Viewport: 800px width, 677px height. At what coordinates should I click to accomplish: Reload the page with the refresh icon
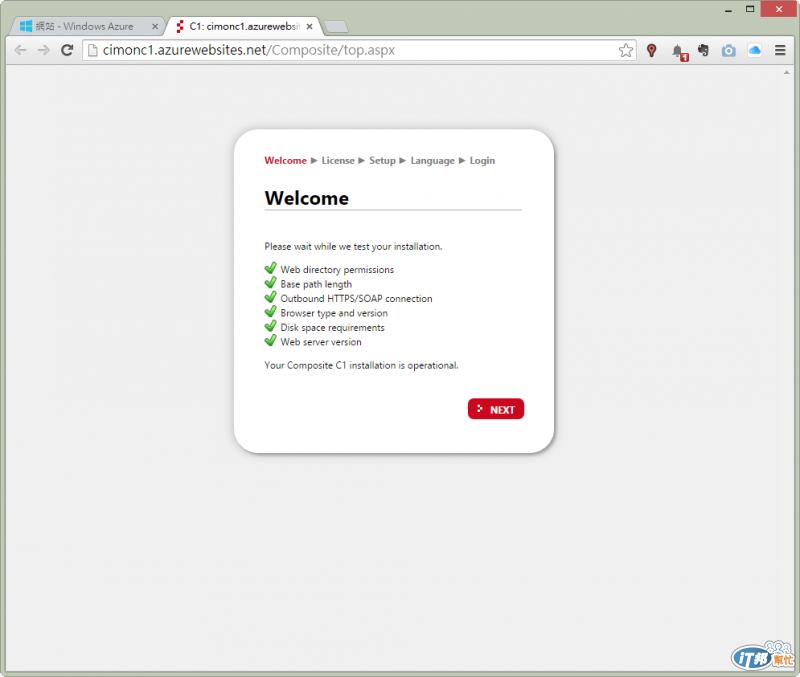click(67, 50)
